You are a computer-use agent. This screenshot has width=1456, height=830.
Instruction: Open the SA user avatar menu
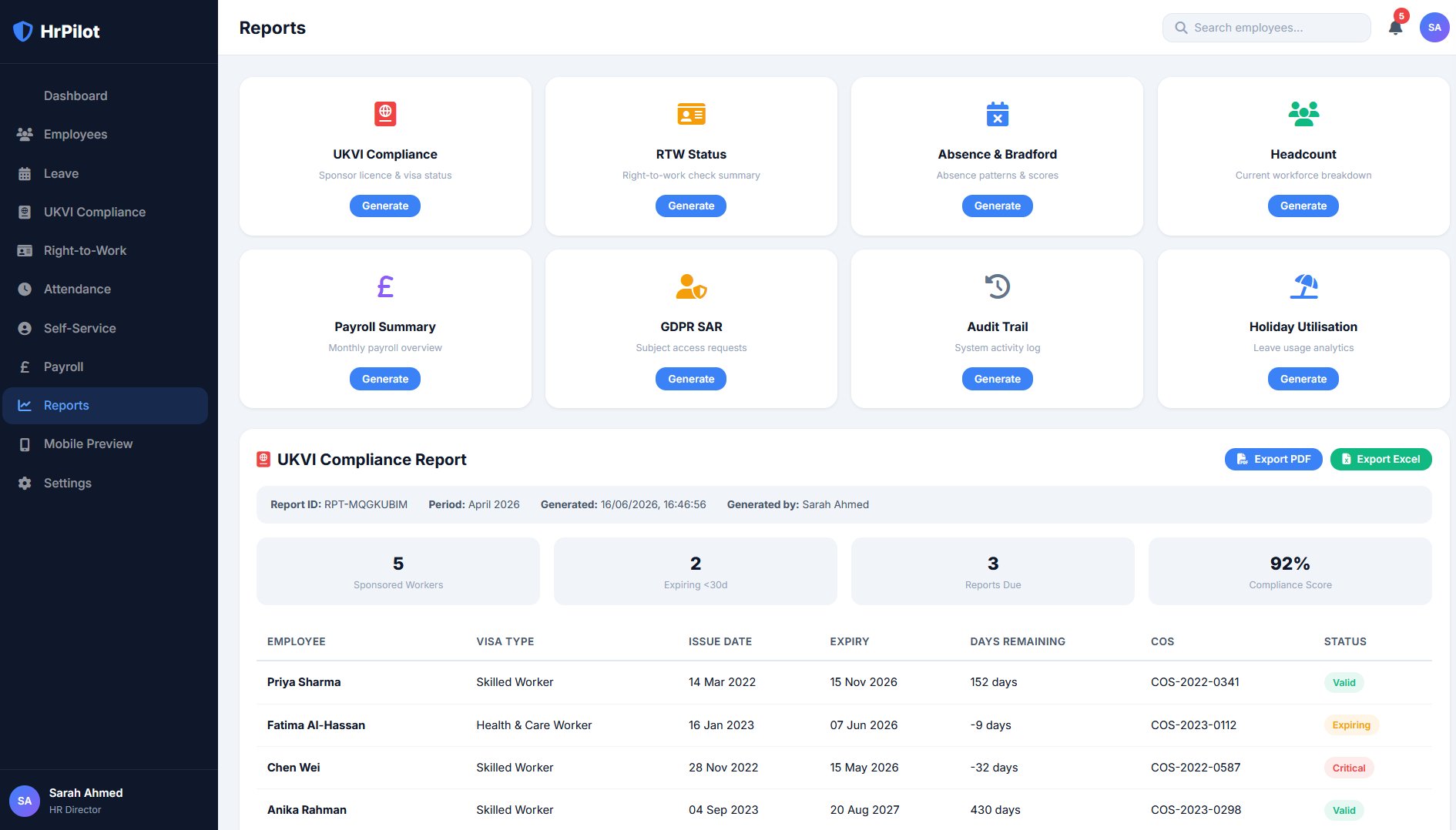coord(1434,28)
